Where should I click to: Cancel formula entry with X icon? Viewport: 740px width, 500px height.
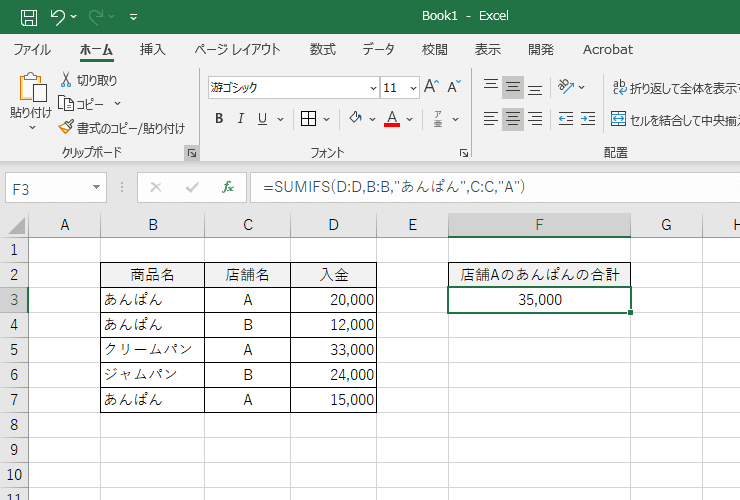pyautogui.click(x=156, y=188)
